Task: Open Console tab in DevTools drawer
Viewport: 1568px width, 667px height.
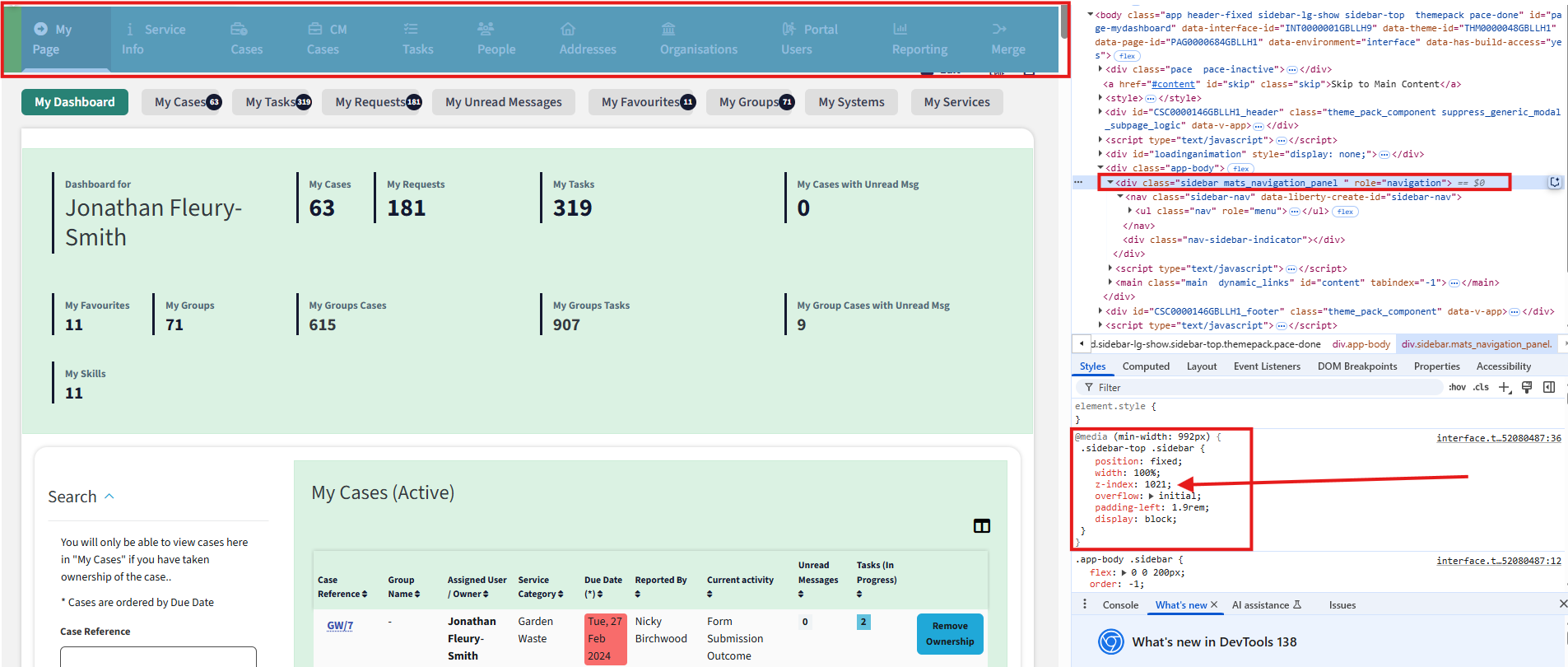Action: [x=1120, y=604]
